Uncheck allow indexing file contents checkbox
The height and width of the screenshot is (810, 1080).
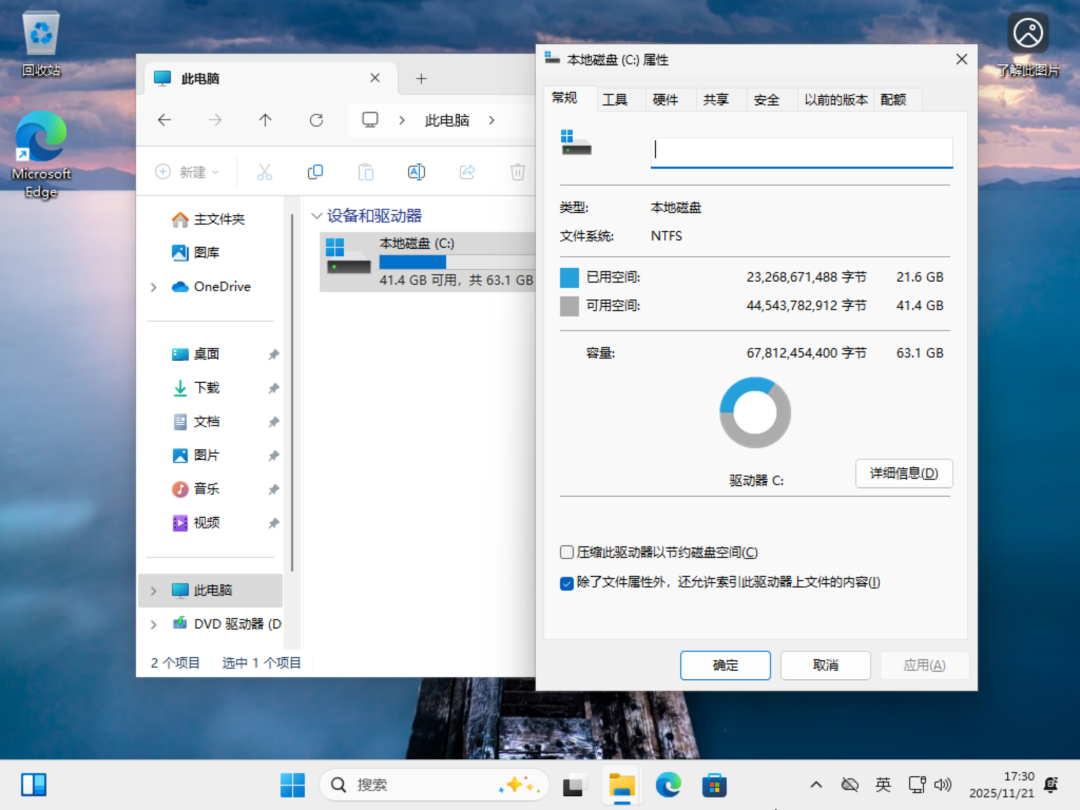tap(567, 583)
